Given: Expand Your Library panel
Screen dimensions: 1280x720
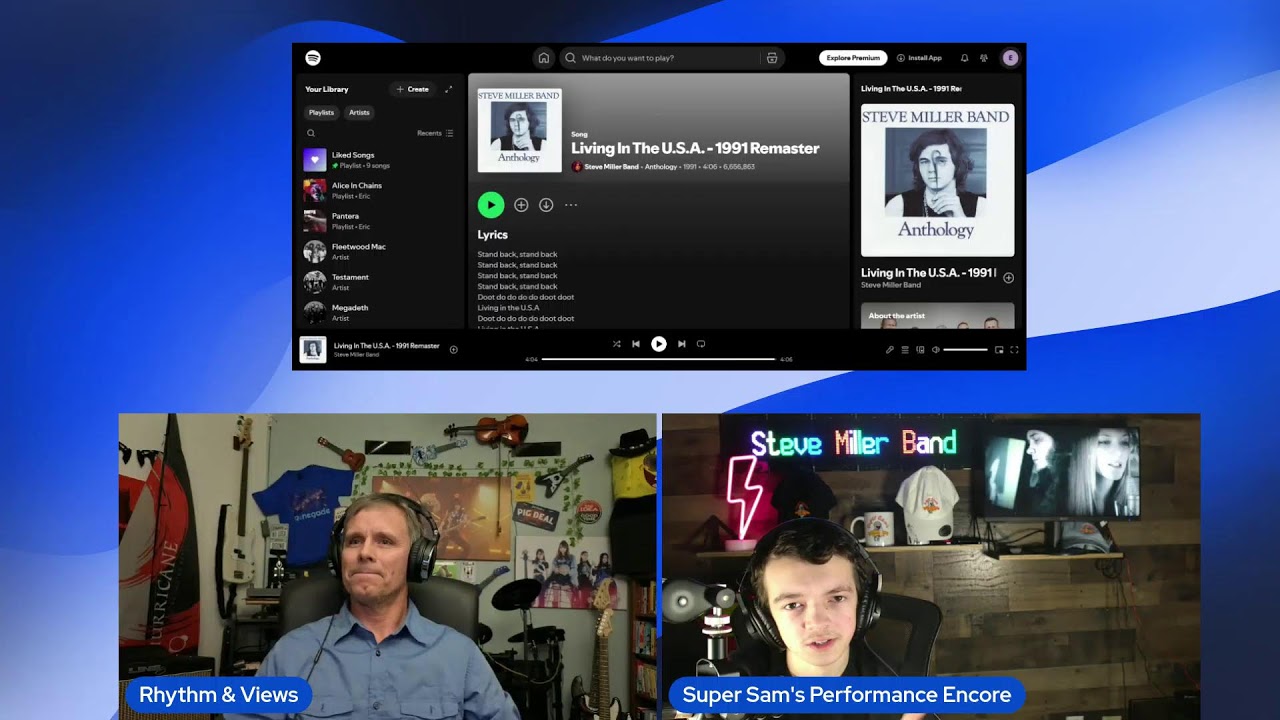Looking at the screenshot, I should 449,89.
